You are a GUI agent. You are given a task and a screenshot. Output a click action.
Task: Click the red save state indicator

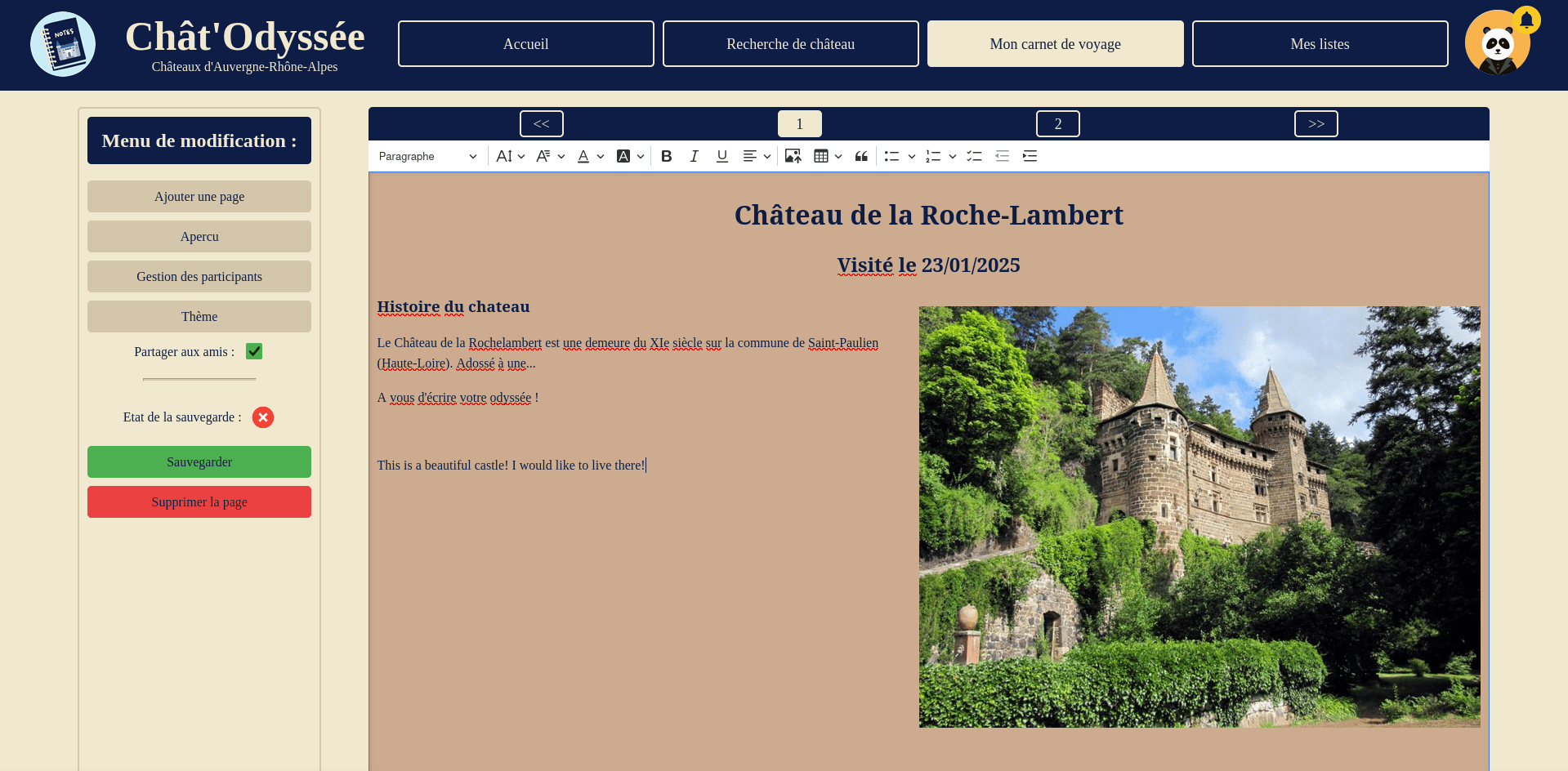[262, 417]
